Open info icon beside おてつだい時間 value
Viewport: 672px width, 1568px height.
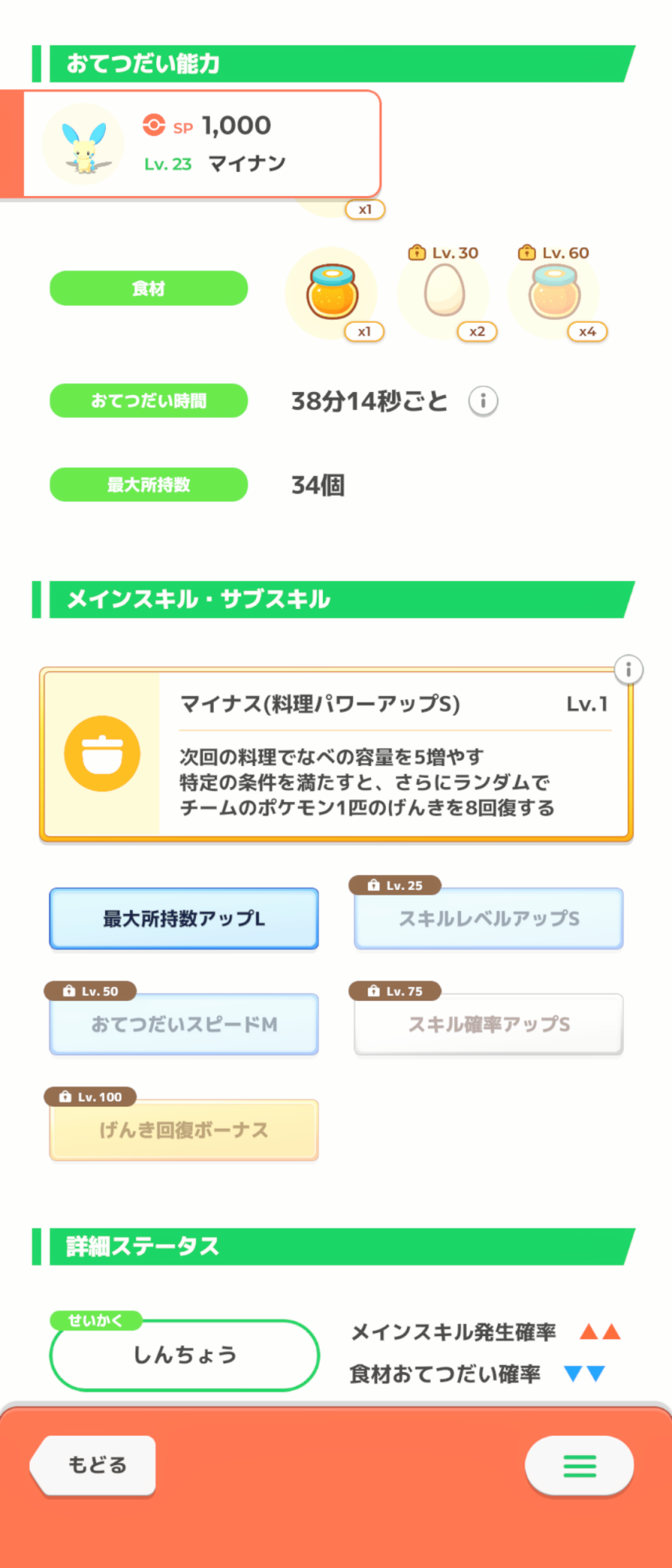pyautogui.click(x=483, y=401)
